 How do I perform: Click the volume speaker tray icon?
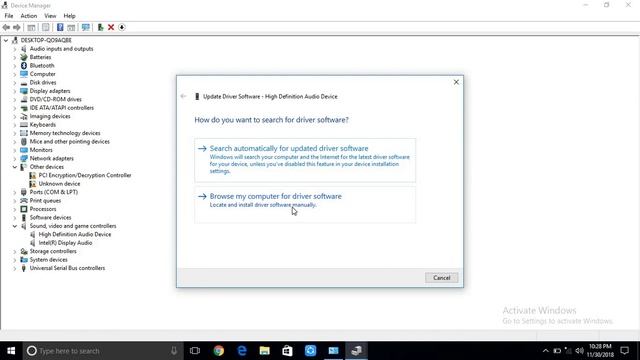point(579,351)
